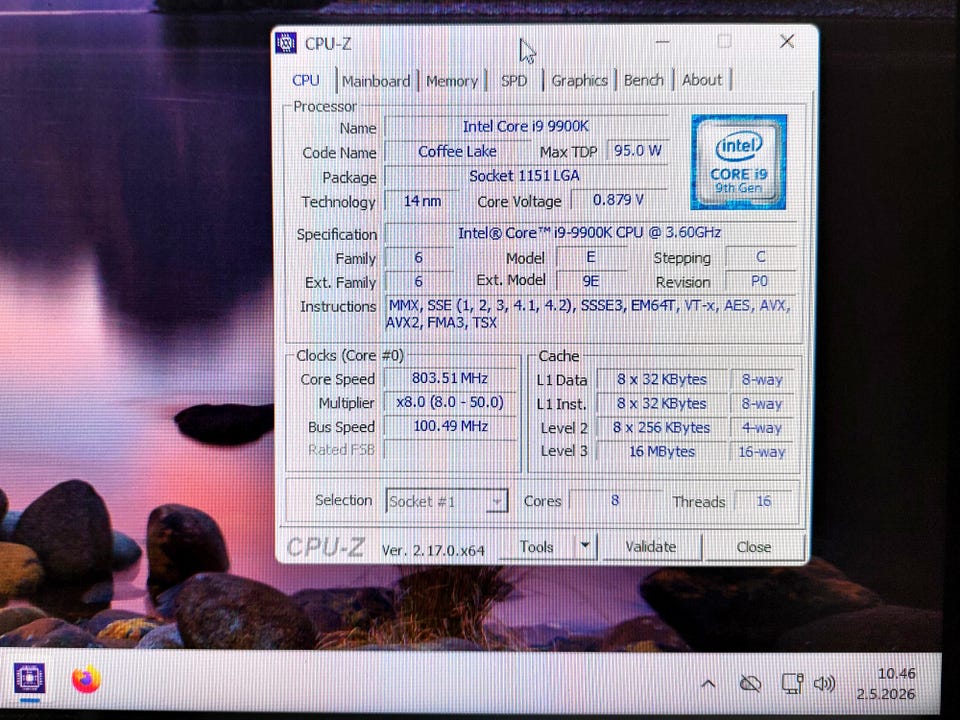Screen dimensions: 960x720
Task: Minimize the CPU-Z window
Action: [662, 42]
